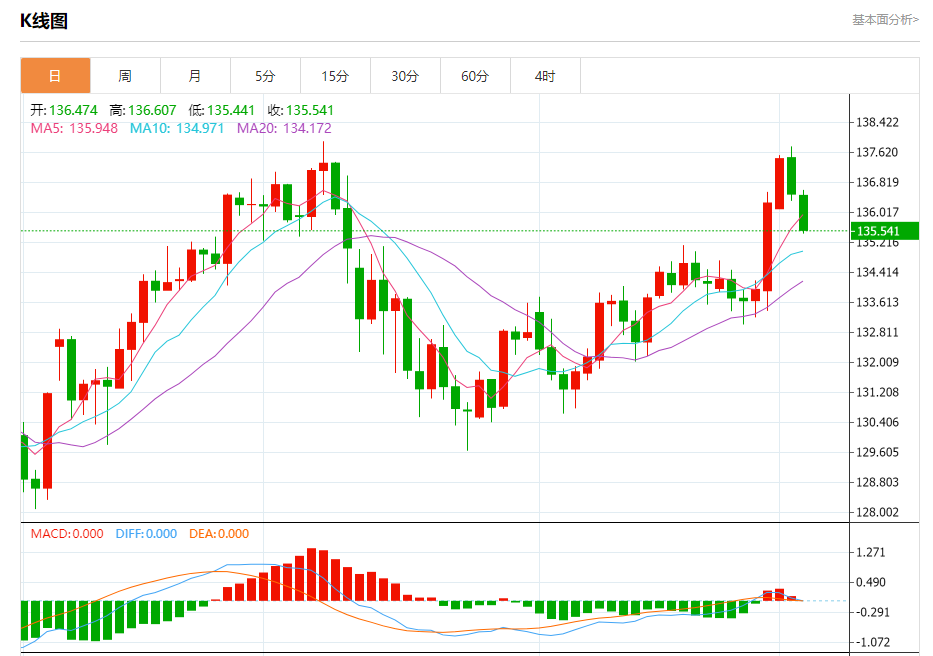933x656 pixels.
Task: Click the tallest red MACD histogram bar
Action: click(x=311, y=574)
